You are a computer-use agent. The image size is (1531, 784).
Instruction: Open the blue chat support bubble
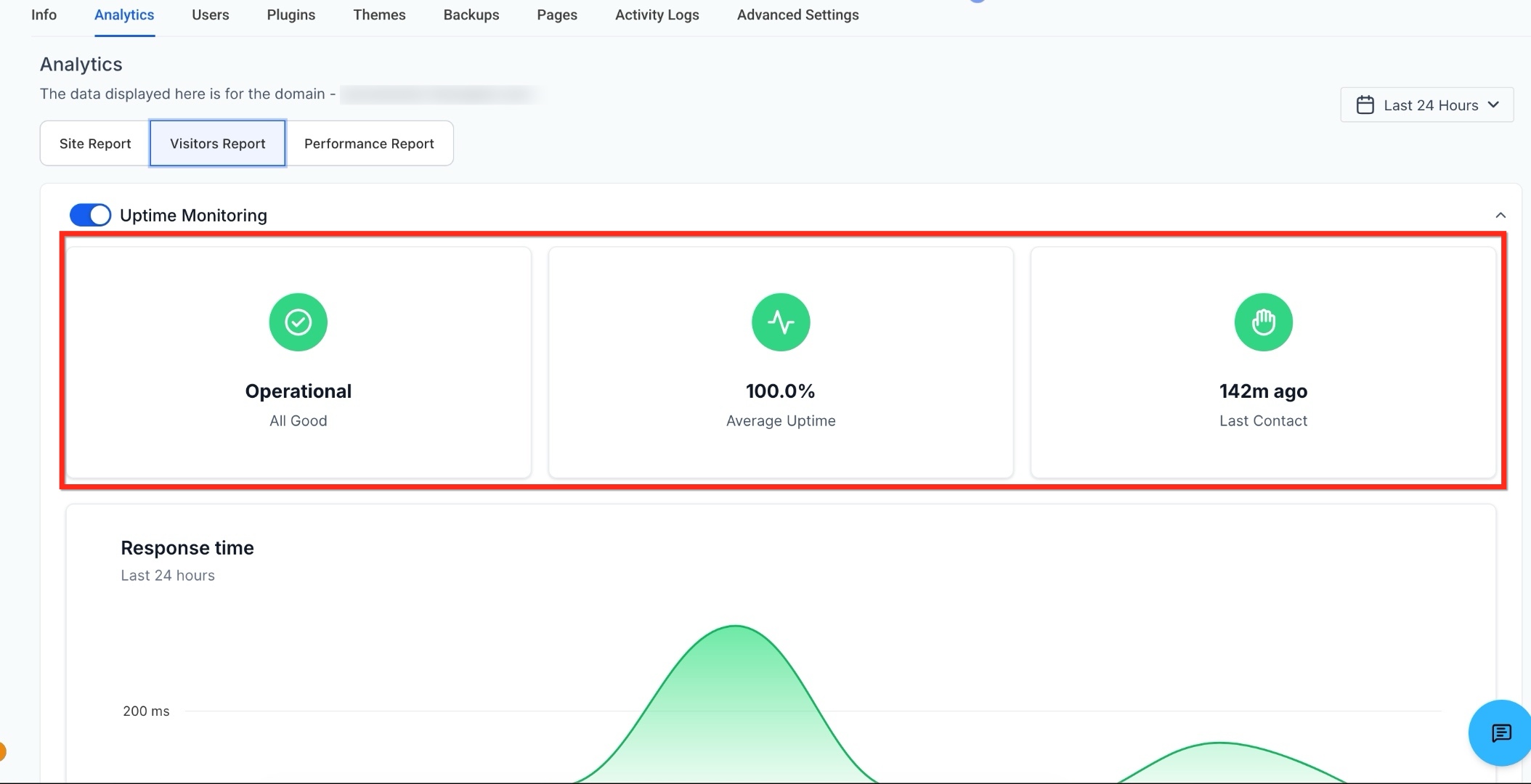[x=1500, y=733]
